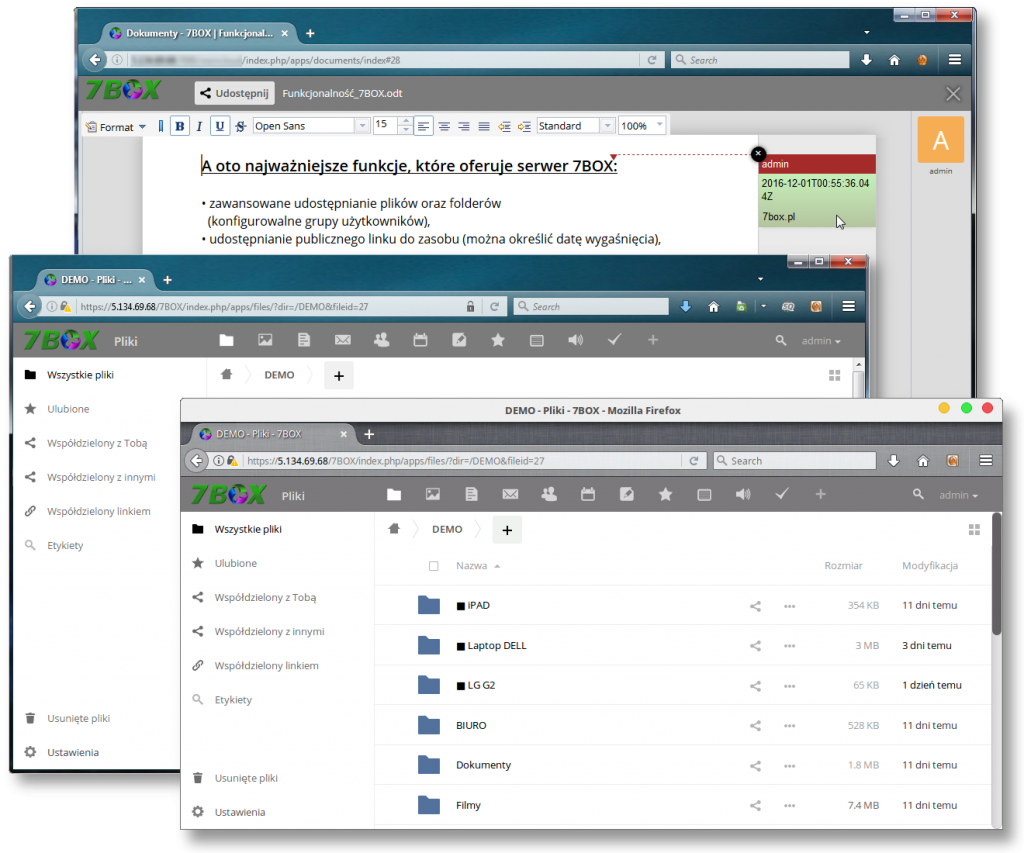Share the BIURO folder
Viewport: 1024px width, 853px height.
754,725
